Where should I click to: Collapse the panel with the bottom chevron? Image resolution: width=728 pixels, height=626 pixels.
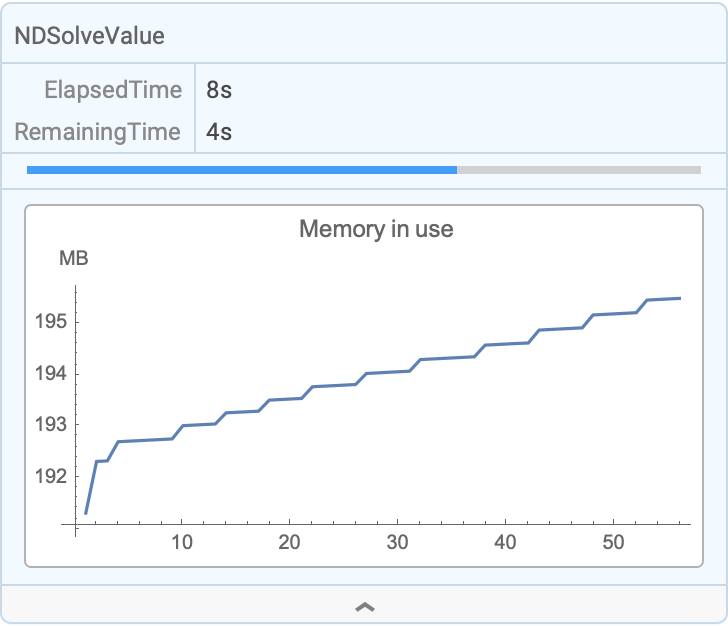pyautogui.click(x=365, y=606)
